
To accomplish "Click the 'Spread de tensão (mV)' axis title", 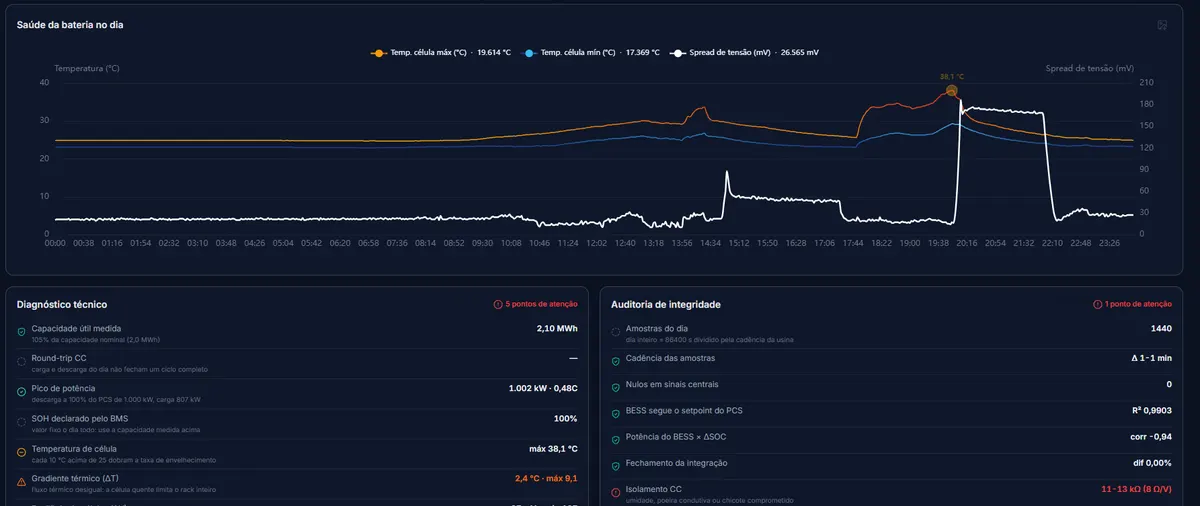I will [1090, 69].
